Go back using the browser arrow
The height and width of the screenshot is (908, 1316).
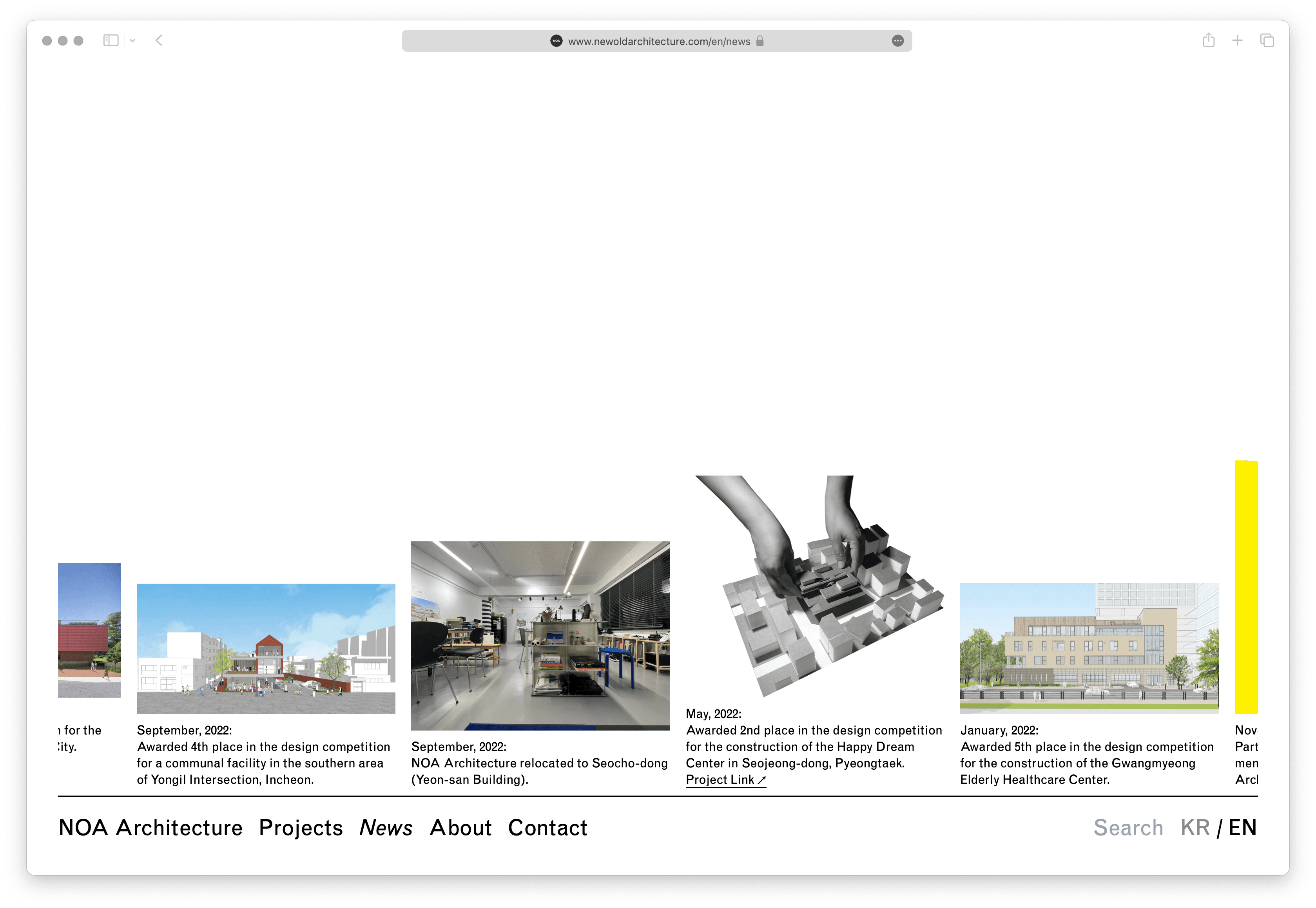tap(160, 40)
